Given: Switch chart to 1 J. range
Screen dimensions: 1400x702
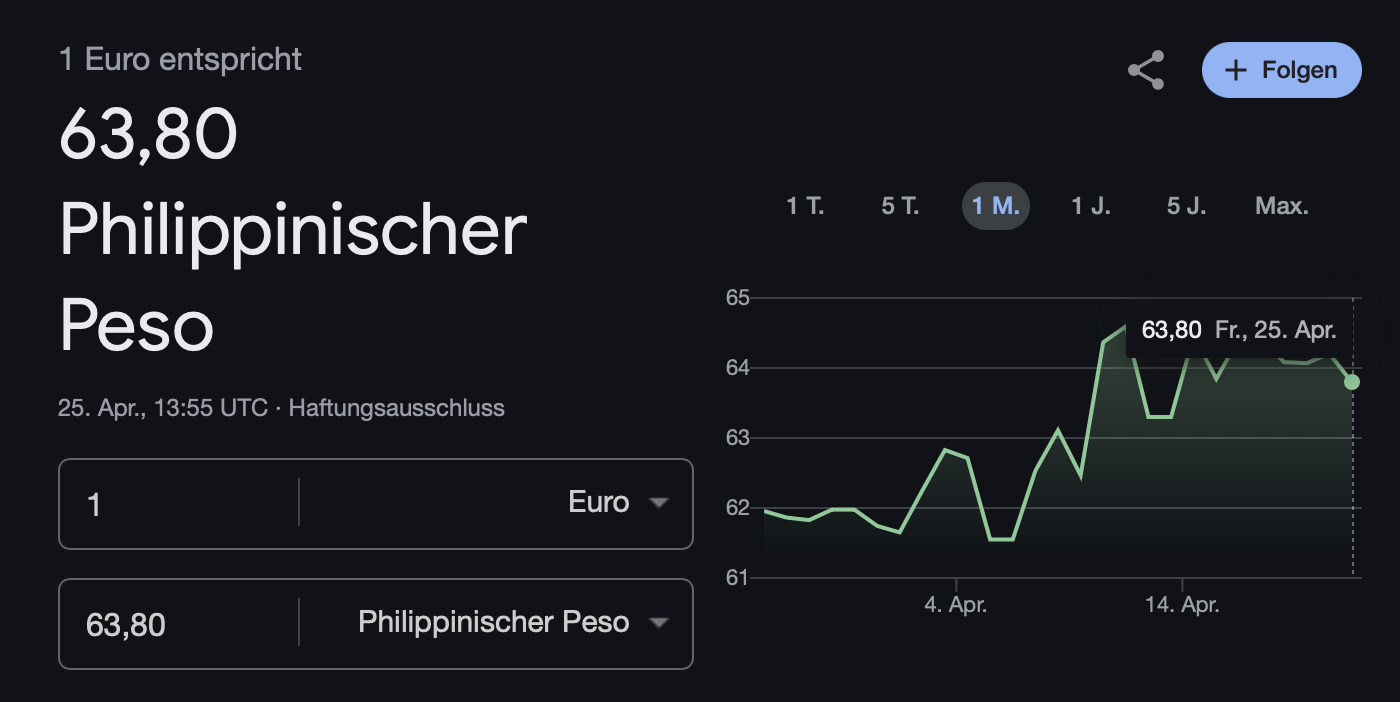Looking at the screenshot, I should tap(1091, 206).
